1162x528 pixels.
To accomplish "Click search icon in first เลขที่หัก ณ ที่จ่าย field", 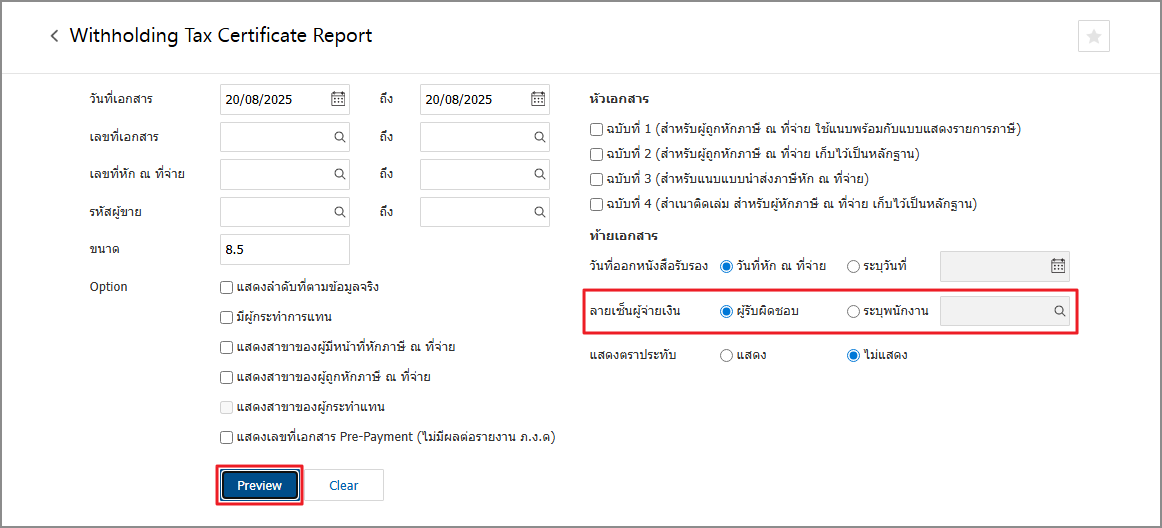I will [339, 174].
